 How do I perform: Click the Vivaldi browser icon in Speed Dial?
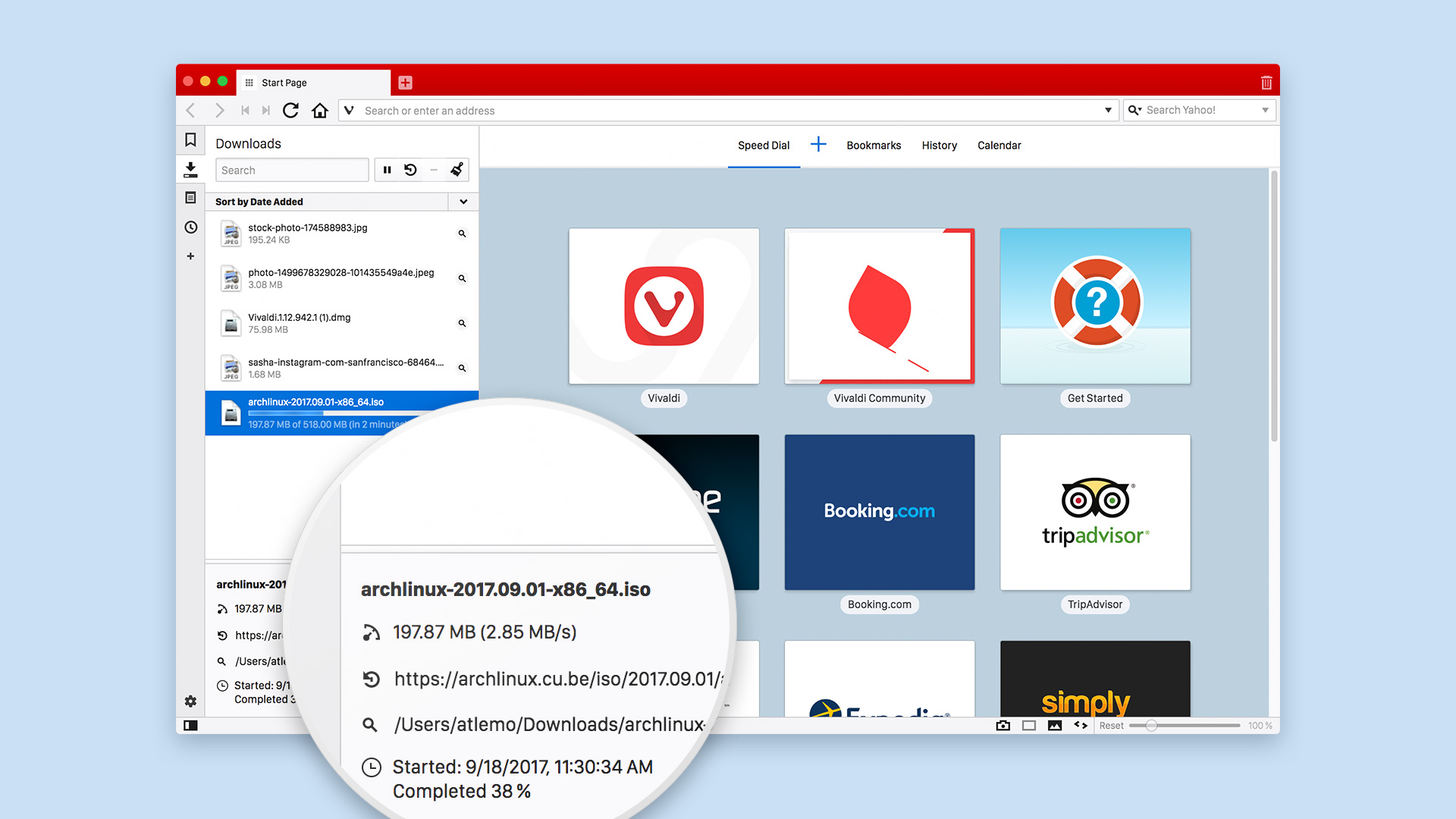click(x=663, y=305)
